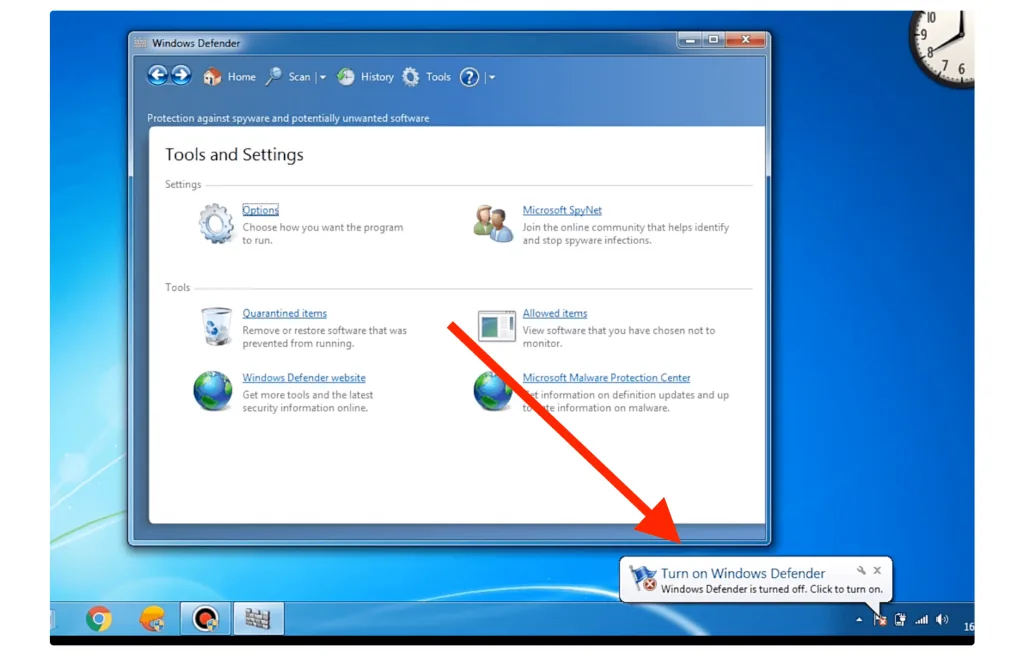The height and width of the screenshot is (656, 1024).
Task: Open Help with the question mark icon
Action: [x=469, y=77]
